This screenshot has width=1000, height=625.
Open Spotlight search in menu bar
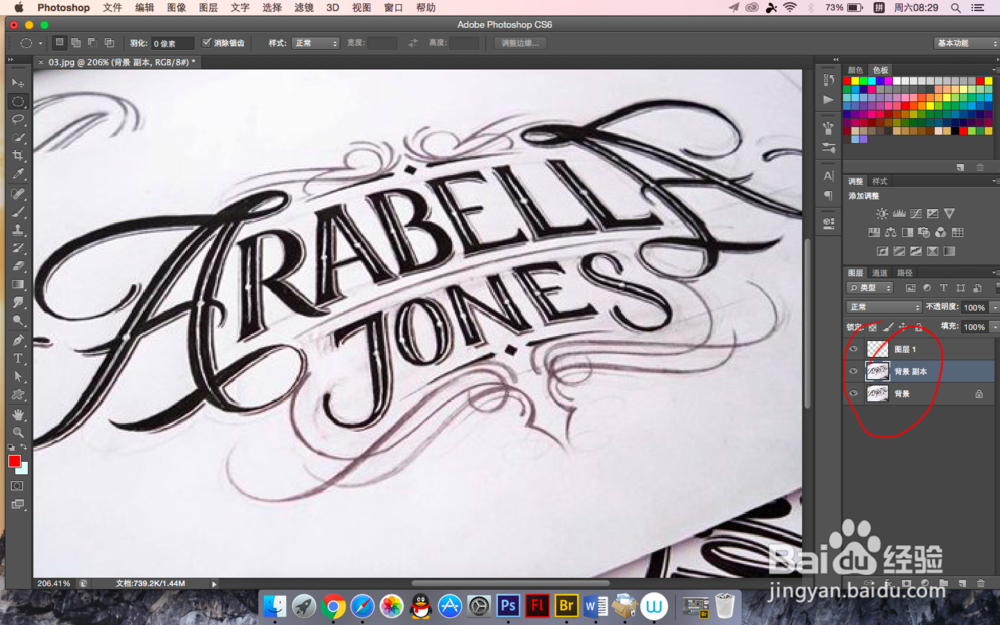[x=955, y=8]
